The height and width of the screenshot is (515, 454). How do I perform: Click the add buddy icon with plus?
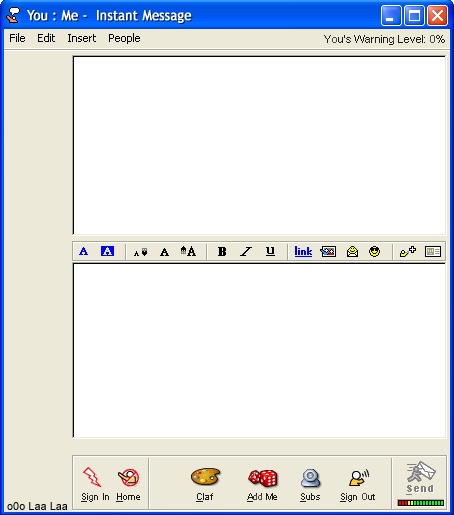coord(408,251)
